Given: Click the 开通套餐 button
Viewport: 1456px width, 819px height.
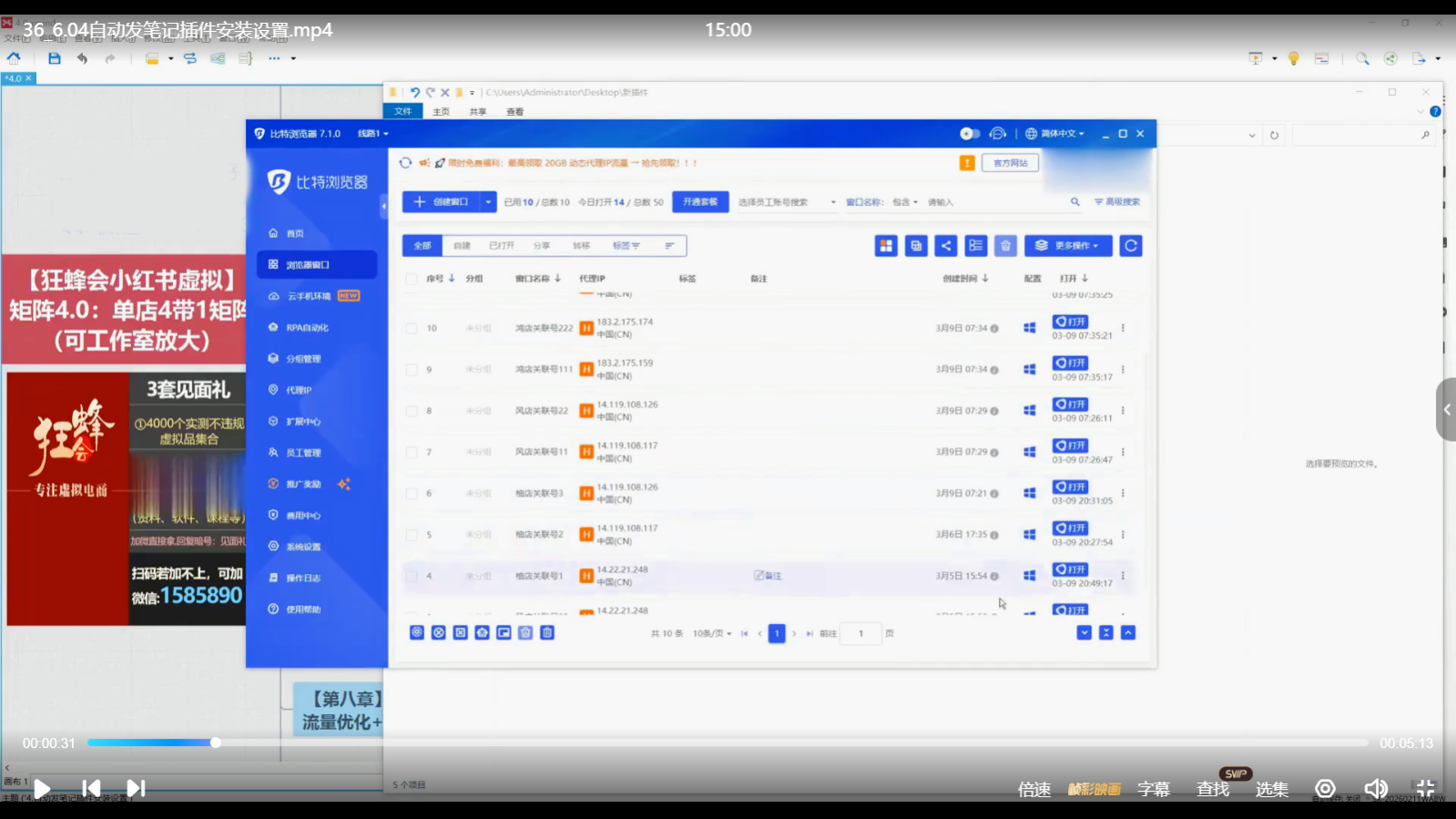Looking at the screenshot, I should click(x=700, y=202).
